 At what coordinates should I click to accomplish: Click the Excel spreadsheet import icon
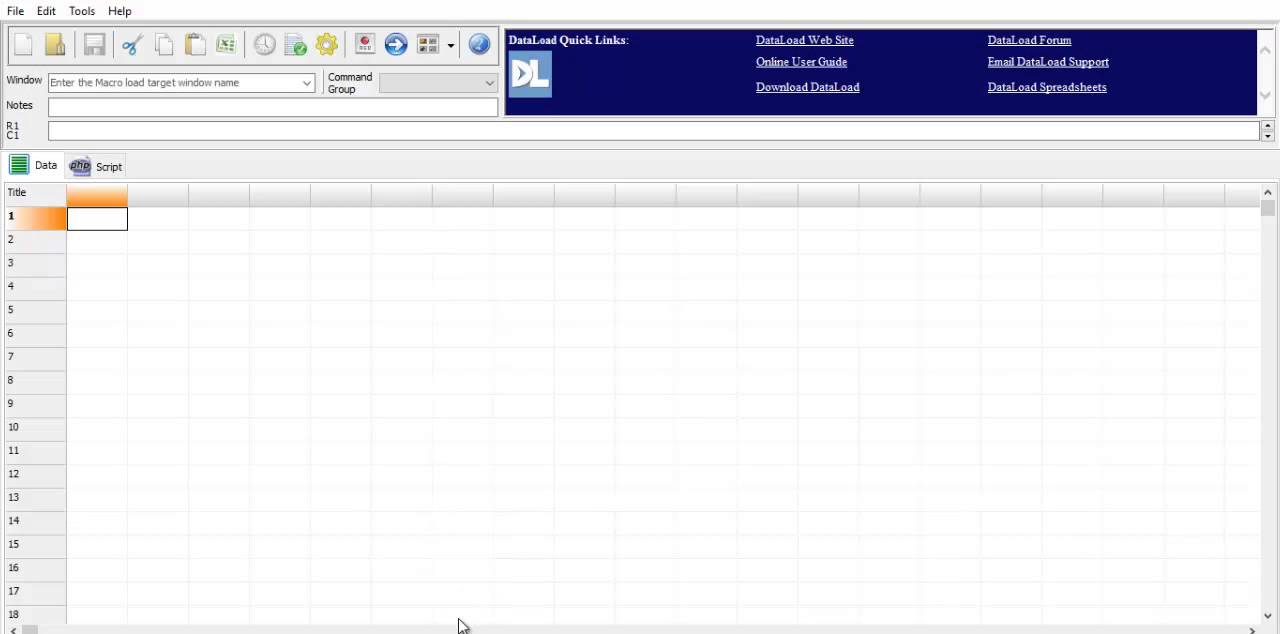[x=226, y=45]
